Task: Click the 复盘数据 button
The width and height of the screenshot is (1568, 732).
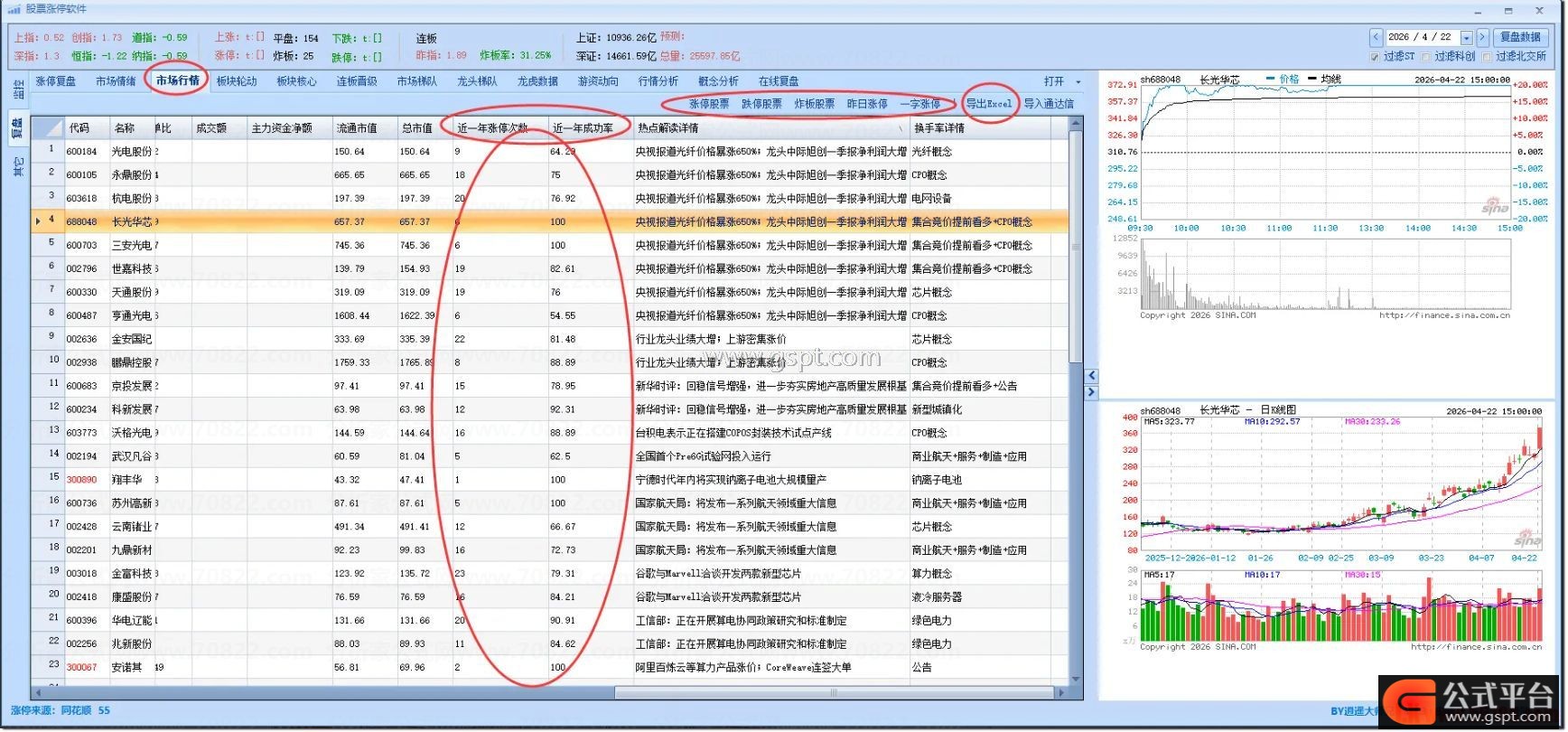Action: click(x=1520, y=37)
